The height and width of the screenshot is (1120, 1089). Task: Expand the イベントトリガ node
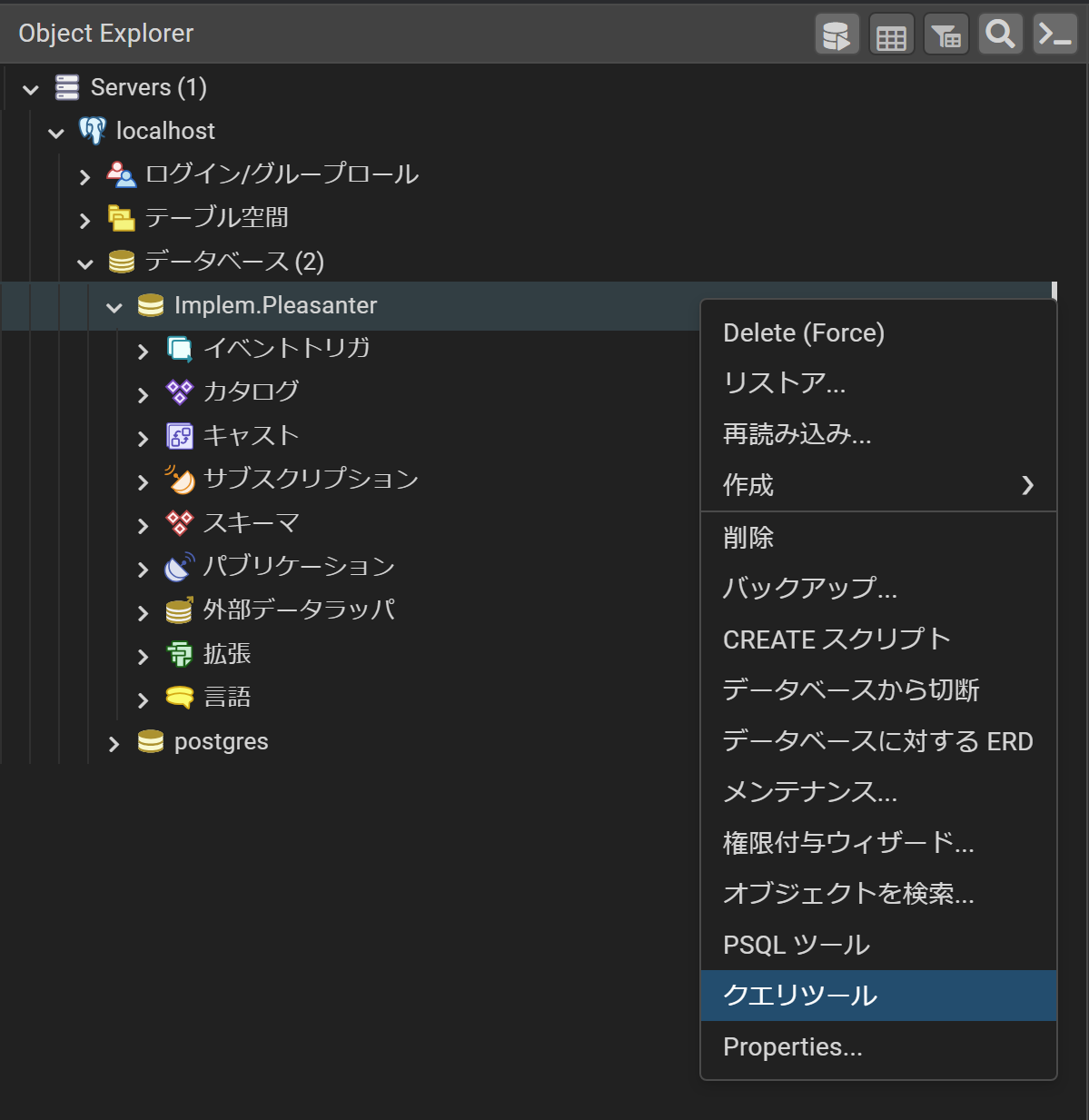[x=143, y=351]
